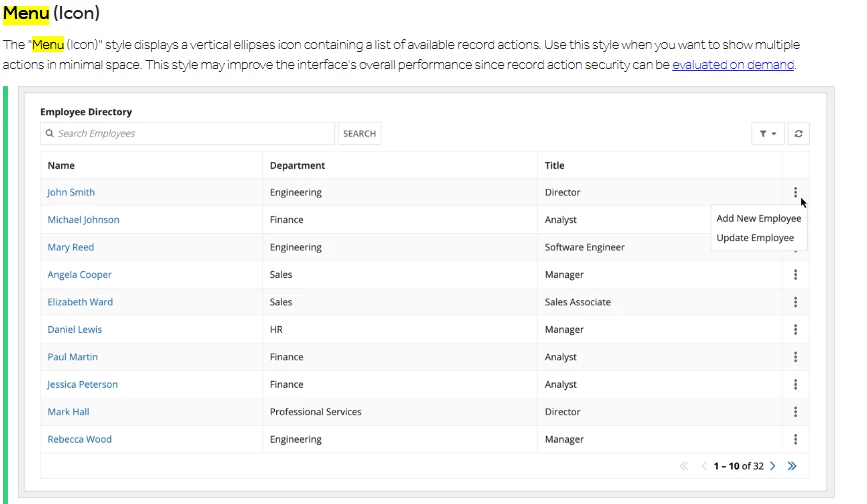867x504 pixels.
Task: Go to next page of employees
Action: point(773,466)
